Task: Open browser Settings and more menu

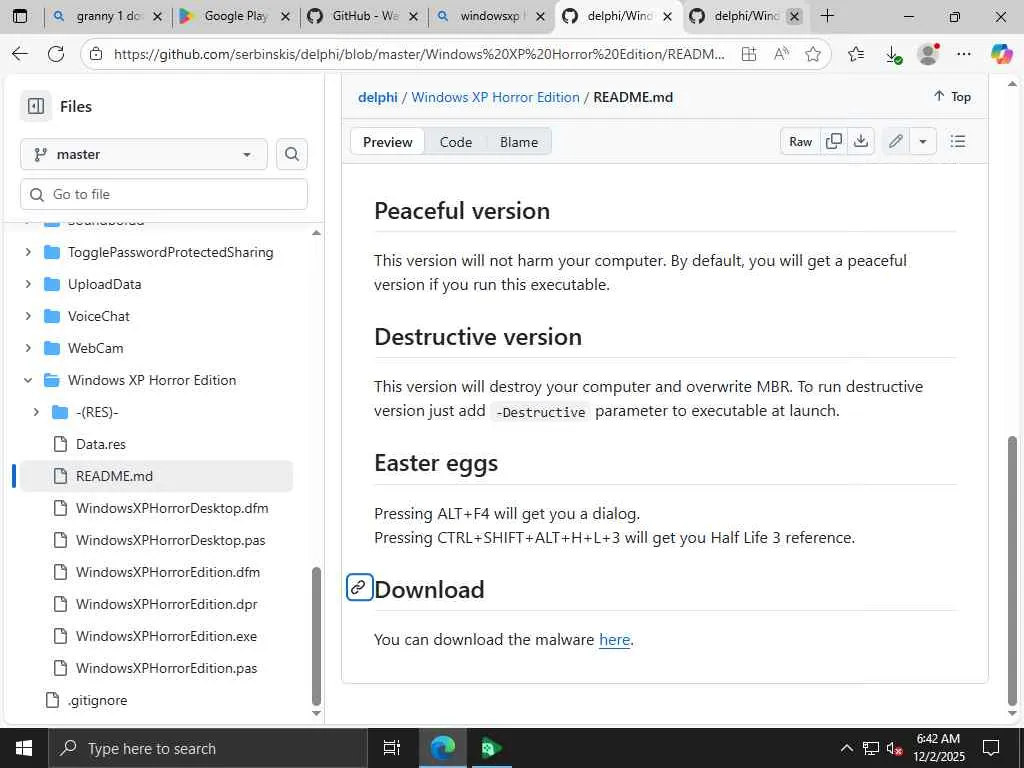Action: click(963, 54)
